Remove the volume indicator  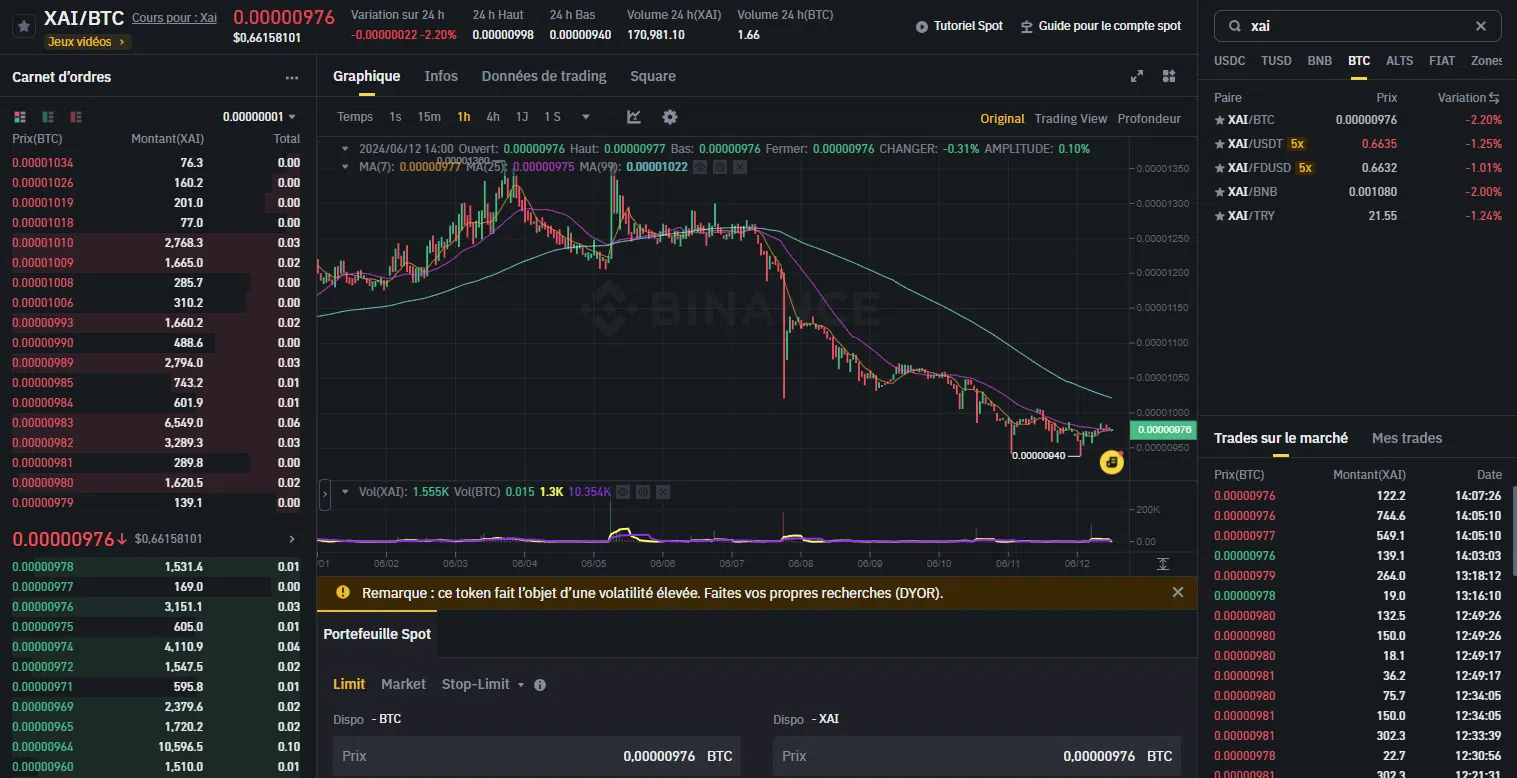(x=663, y=492)
